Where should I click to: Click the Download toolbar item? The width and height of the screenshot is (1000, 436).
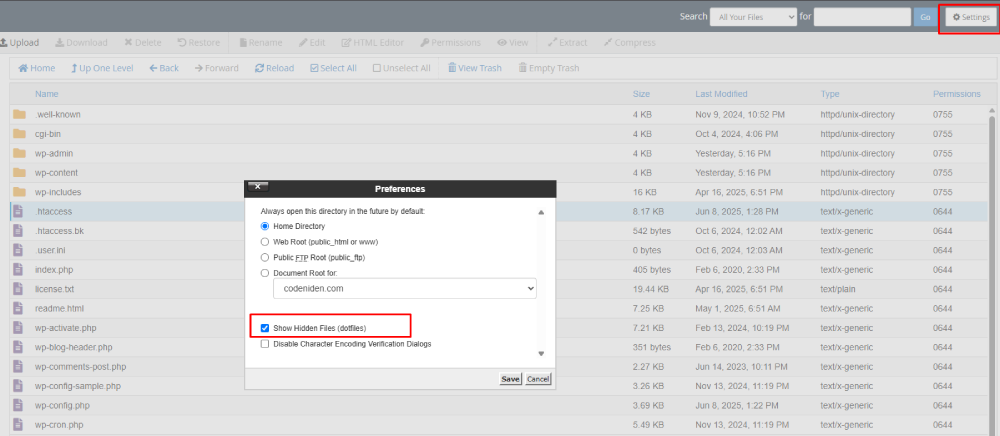coord(81,43)
